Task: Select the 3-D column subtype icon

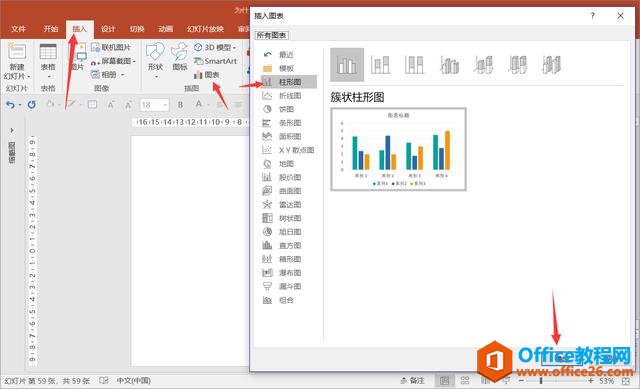Action: pos(551,64)
